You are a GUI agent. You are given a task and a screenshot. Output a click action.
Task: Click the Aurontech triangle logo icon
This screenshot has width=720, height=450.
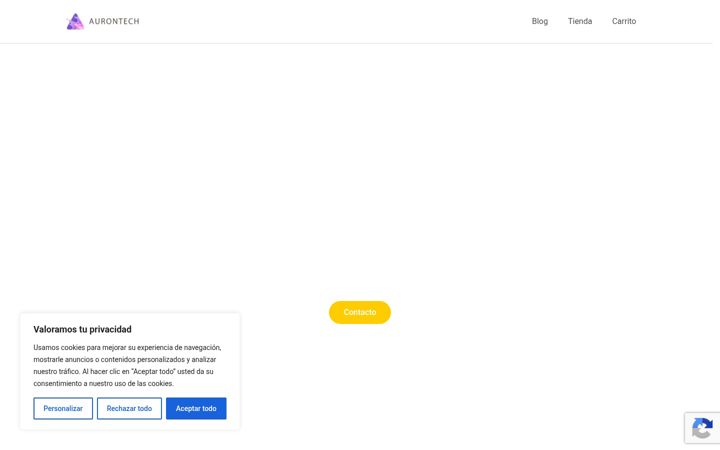coord(75,22)
